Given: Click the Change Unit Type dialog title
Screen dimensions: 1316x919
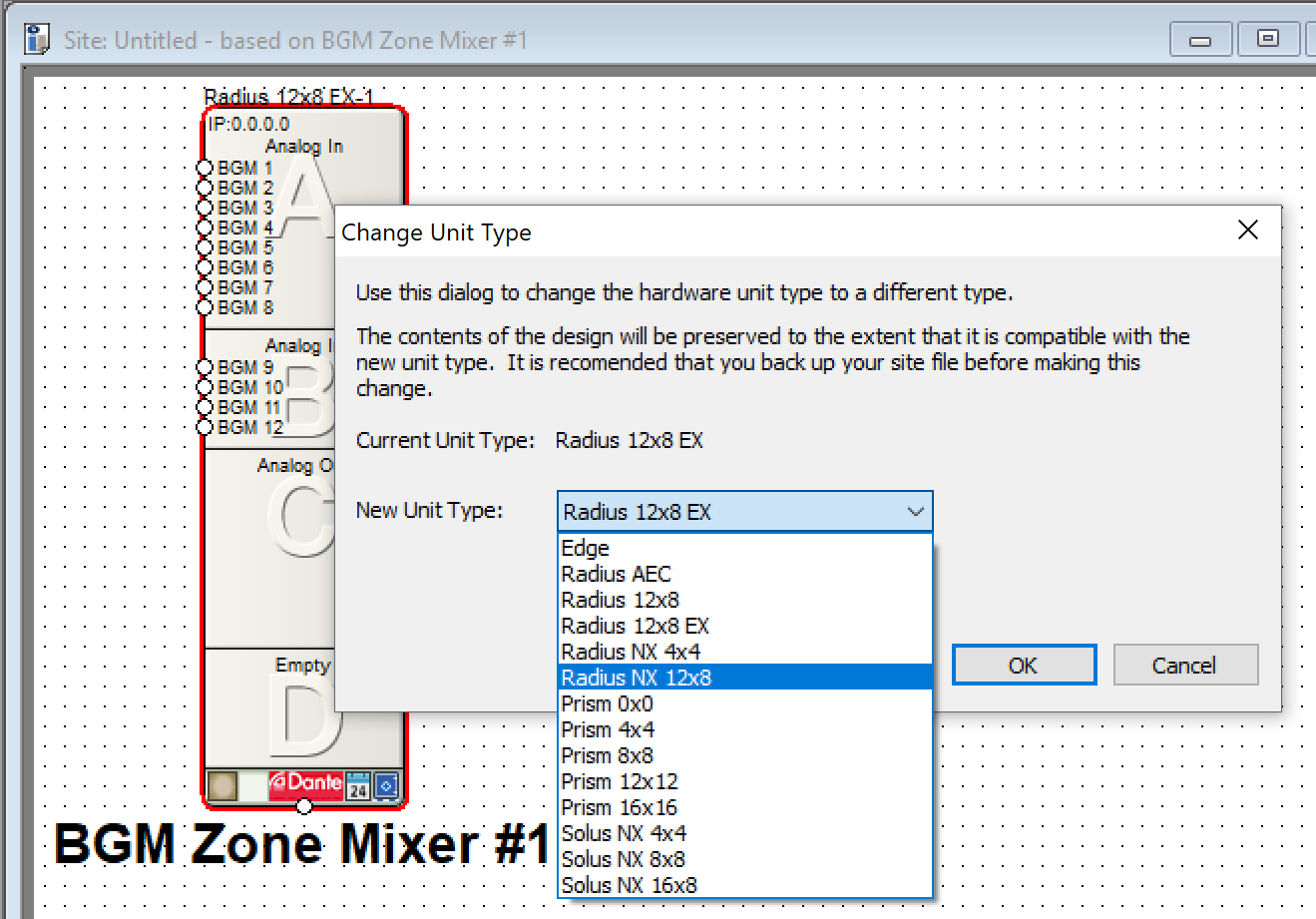Looking at the screenshot, I should tap(437, 232).
